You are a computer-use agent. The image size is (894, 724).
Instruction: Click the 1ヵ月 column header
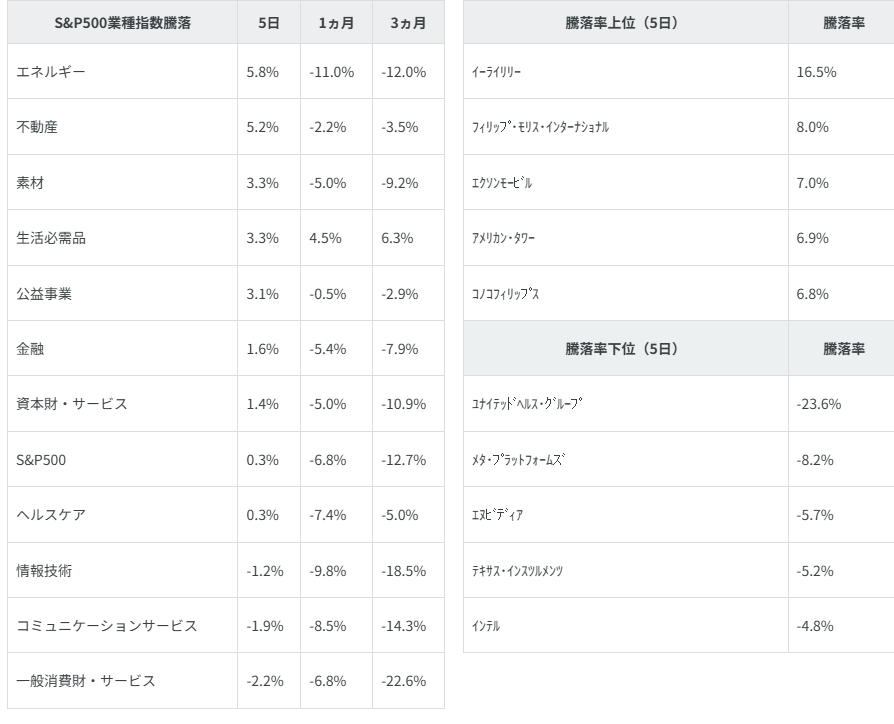tap(335, 23)
